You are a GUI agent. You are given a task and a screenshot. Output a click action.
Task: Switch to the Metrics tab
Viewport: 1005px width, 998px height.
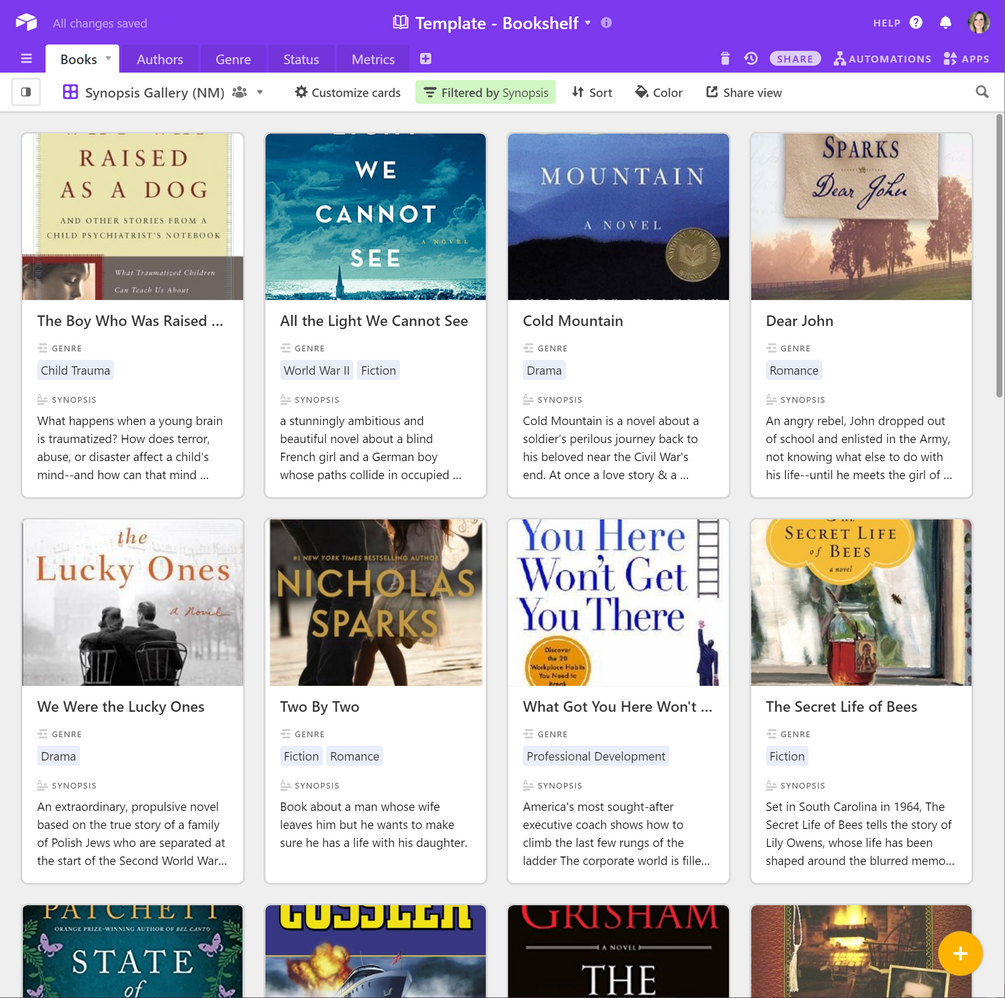(373, 60)
